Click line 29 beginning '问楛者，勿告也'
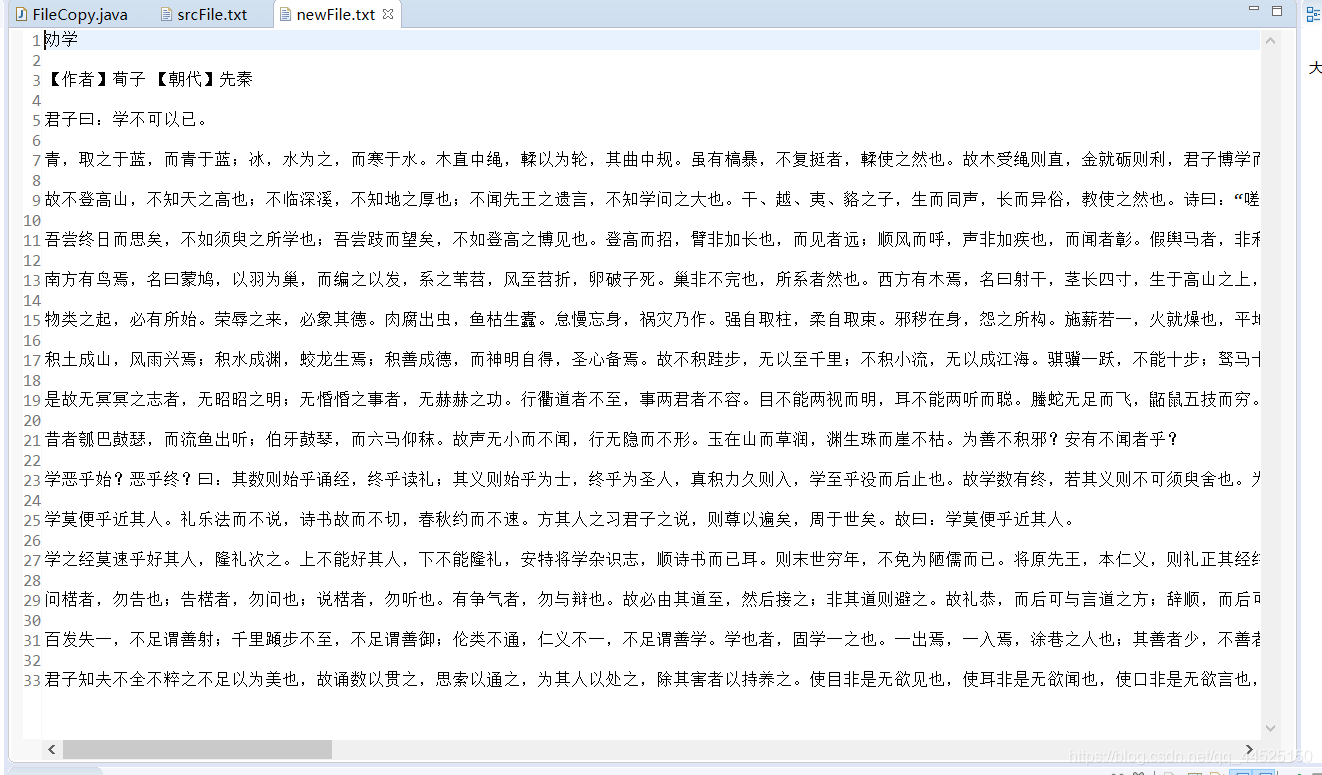Image resolution: width=1322 pixels, height=775 pixels. (x=651, y=600)
